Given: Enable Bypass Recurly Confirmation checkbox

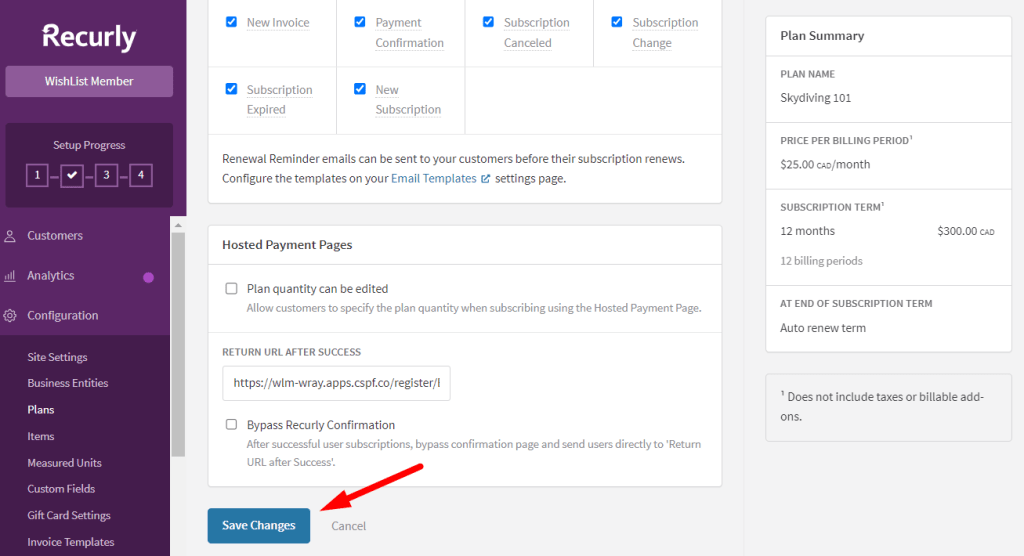Looking at the screenshot, I should coord(231,424).
